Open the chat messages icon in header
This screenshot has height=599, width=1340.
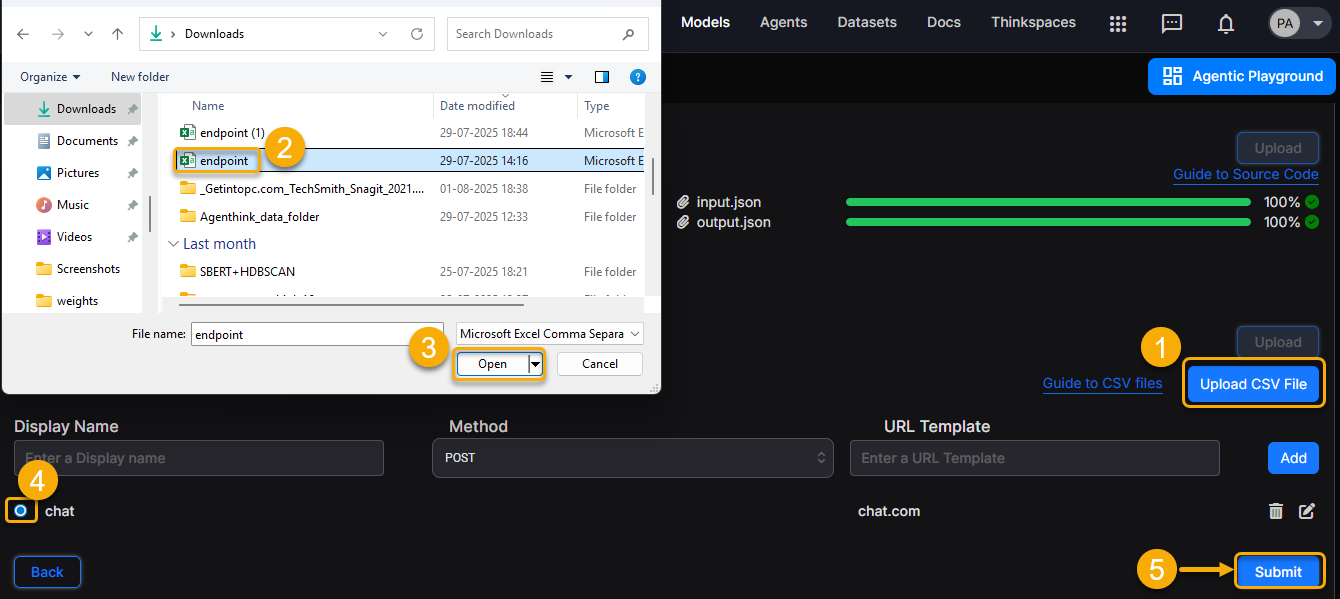coord(1172,23)
